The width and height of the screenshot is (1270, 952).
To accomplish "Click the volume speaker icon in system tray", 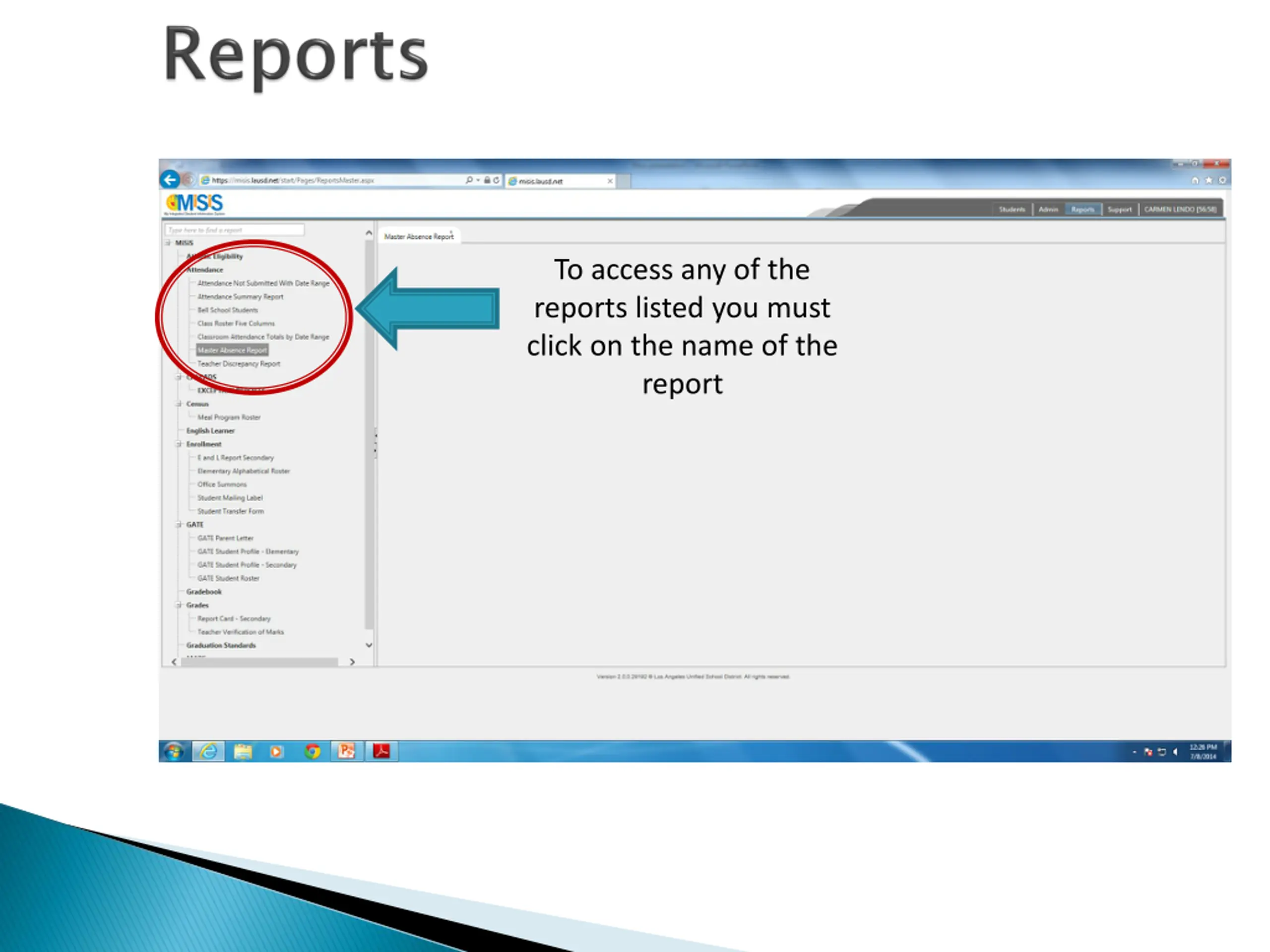I will coord(1175,752).
